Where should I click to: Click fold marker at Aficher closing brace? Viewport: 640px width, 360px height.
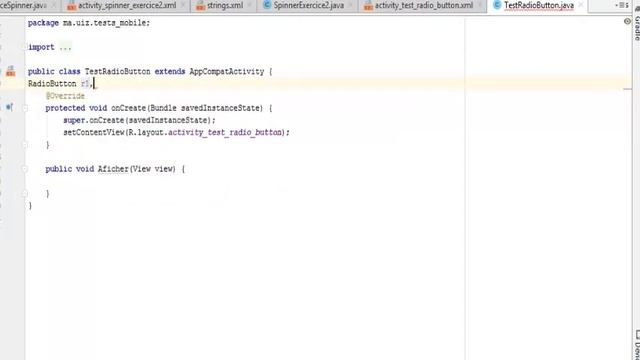[x=24, y=193]
